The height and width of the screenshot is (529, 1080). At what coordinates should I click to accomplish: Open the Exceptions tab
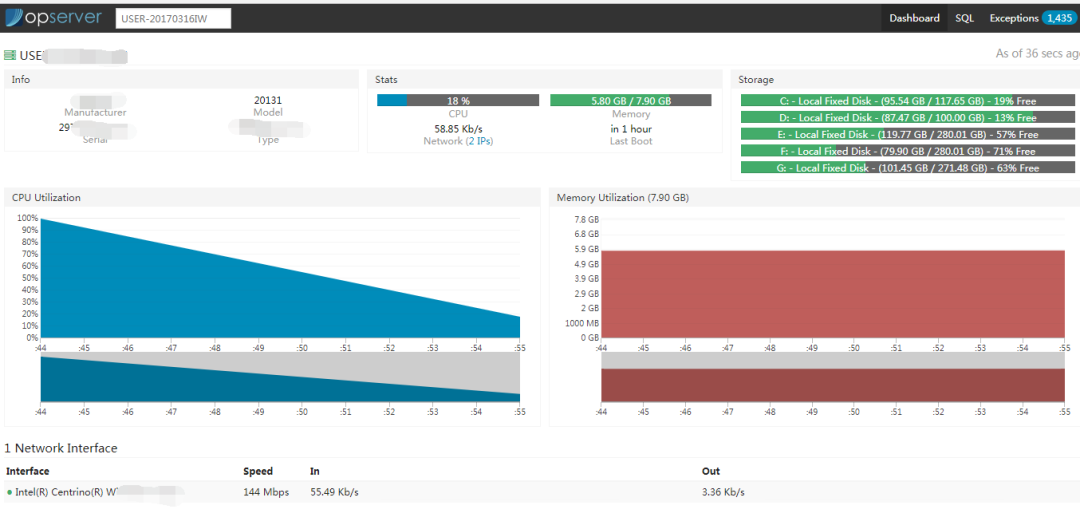pyautogui.click(x=1013, y=18)
